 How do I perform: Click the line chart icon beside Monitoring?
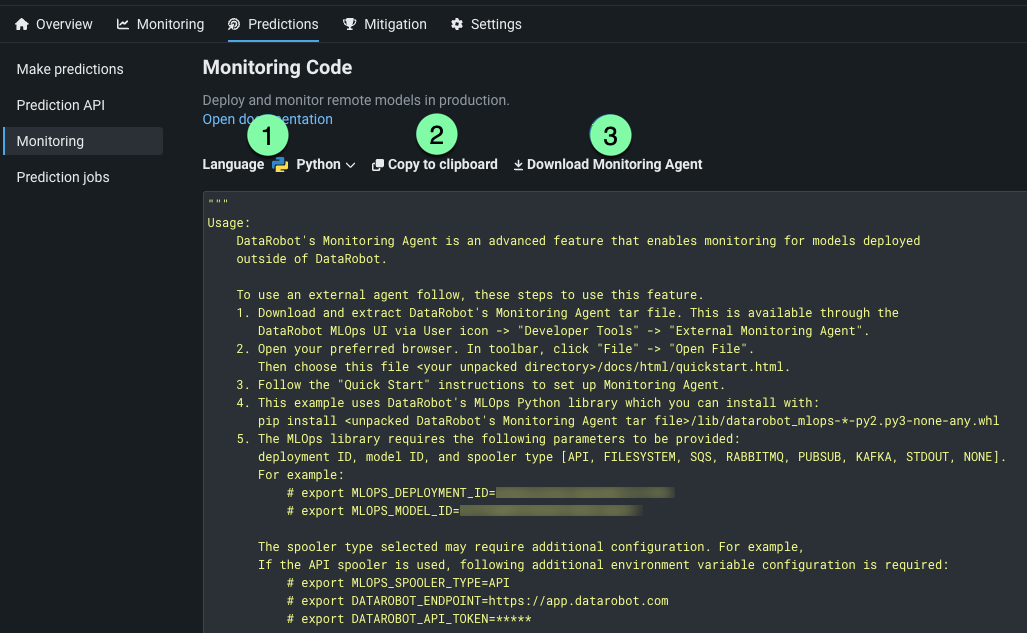click(x=123, y=24)
